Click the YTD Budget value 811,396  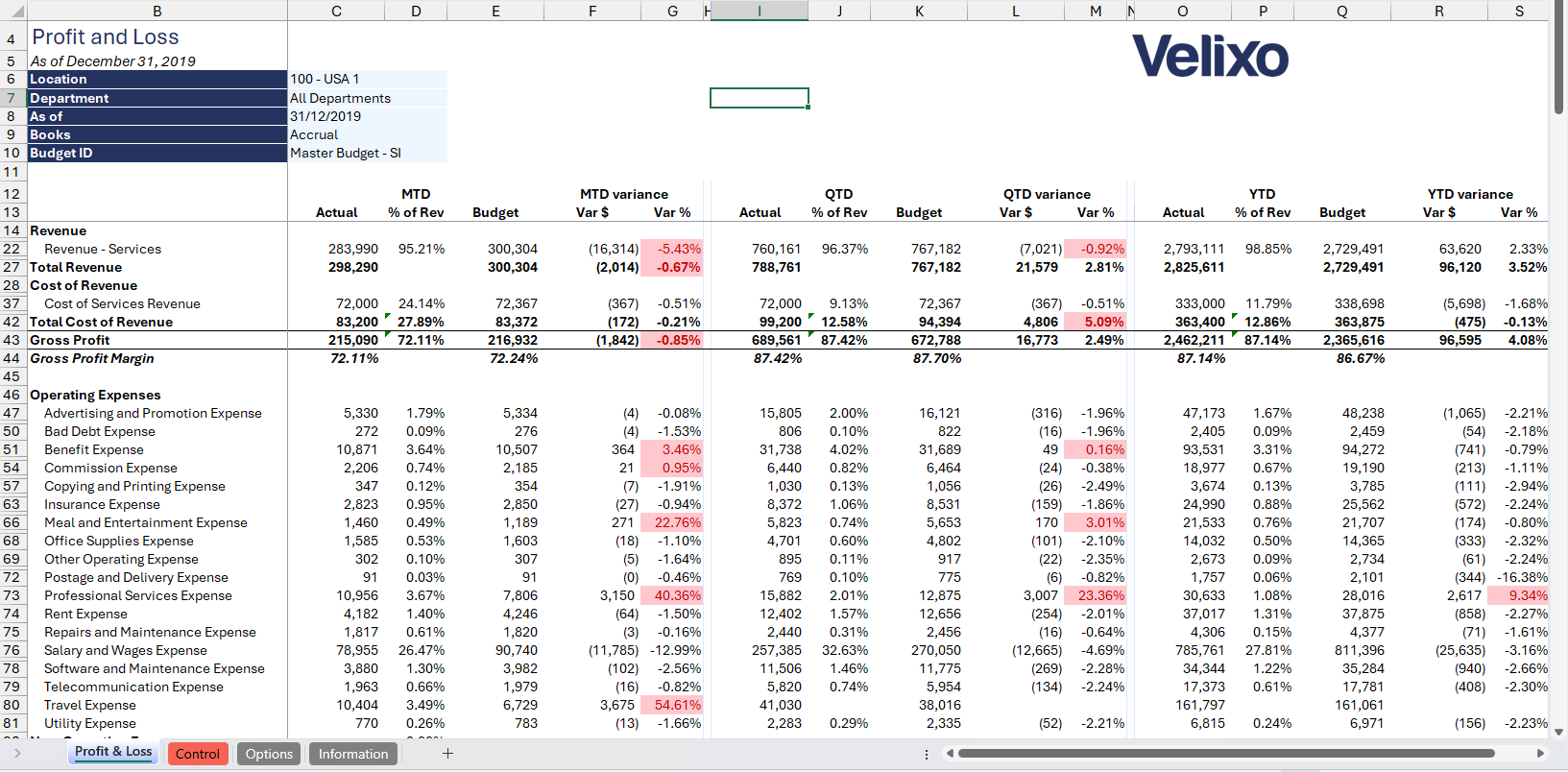[x=1359, y=650]
